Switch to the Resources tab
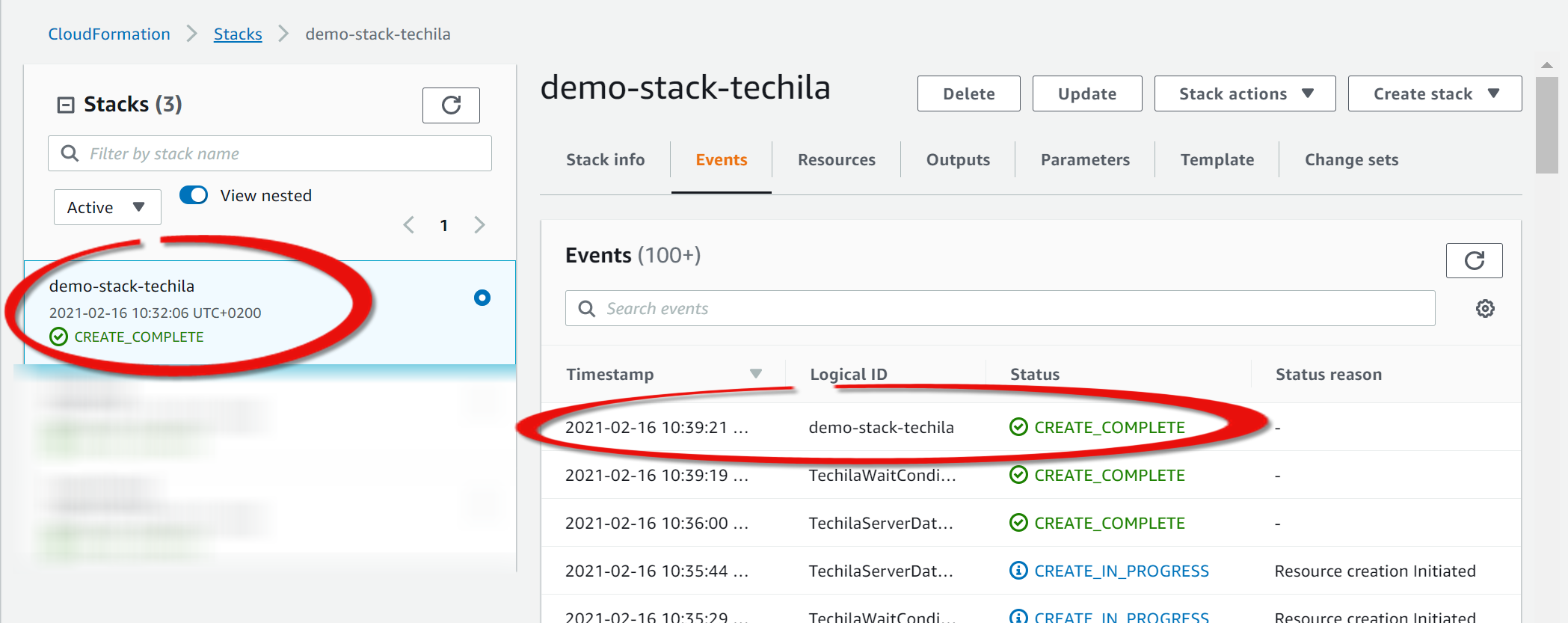This screenshot has height=623, width=1568. tap(836, 160)
